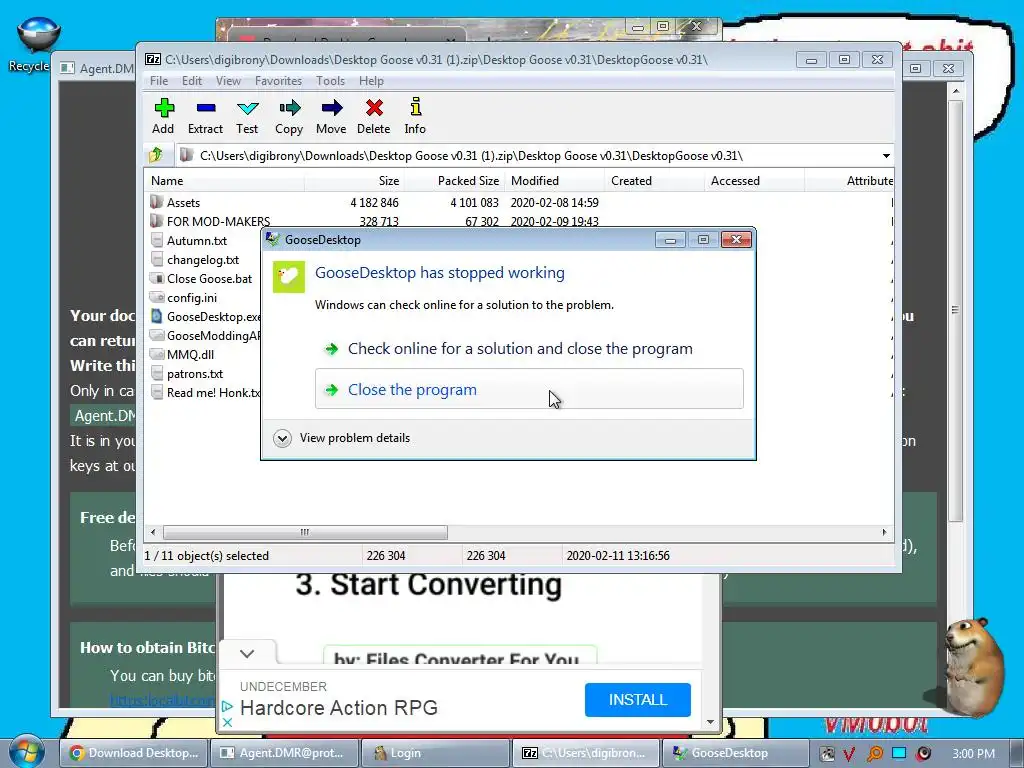Click the Delete toolbar icon
Viewport: 1024px width, 768px height.
click(x=374, y=116)
